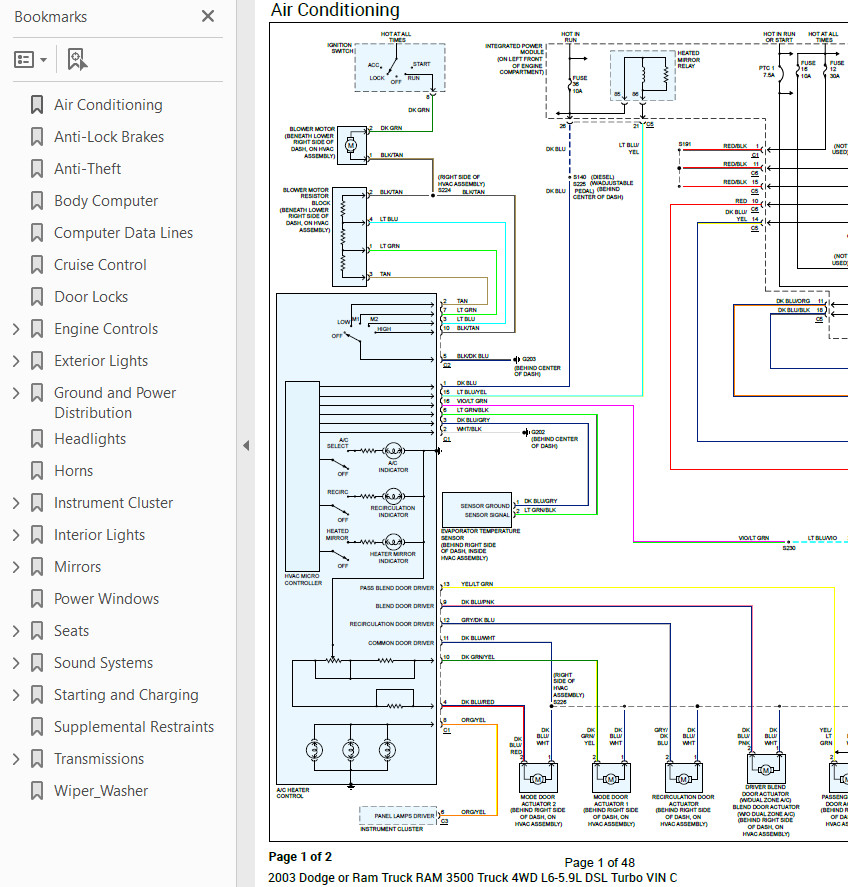Click the Interior Lights bookmark label
Screen dimensions: 848x887
point(100,535)
